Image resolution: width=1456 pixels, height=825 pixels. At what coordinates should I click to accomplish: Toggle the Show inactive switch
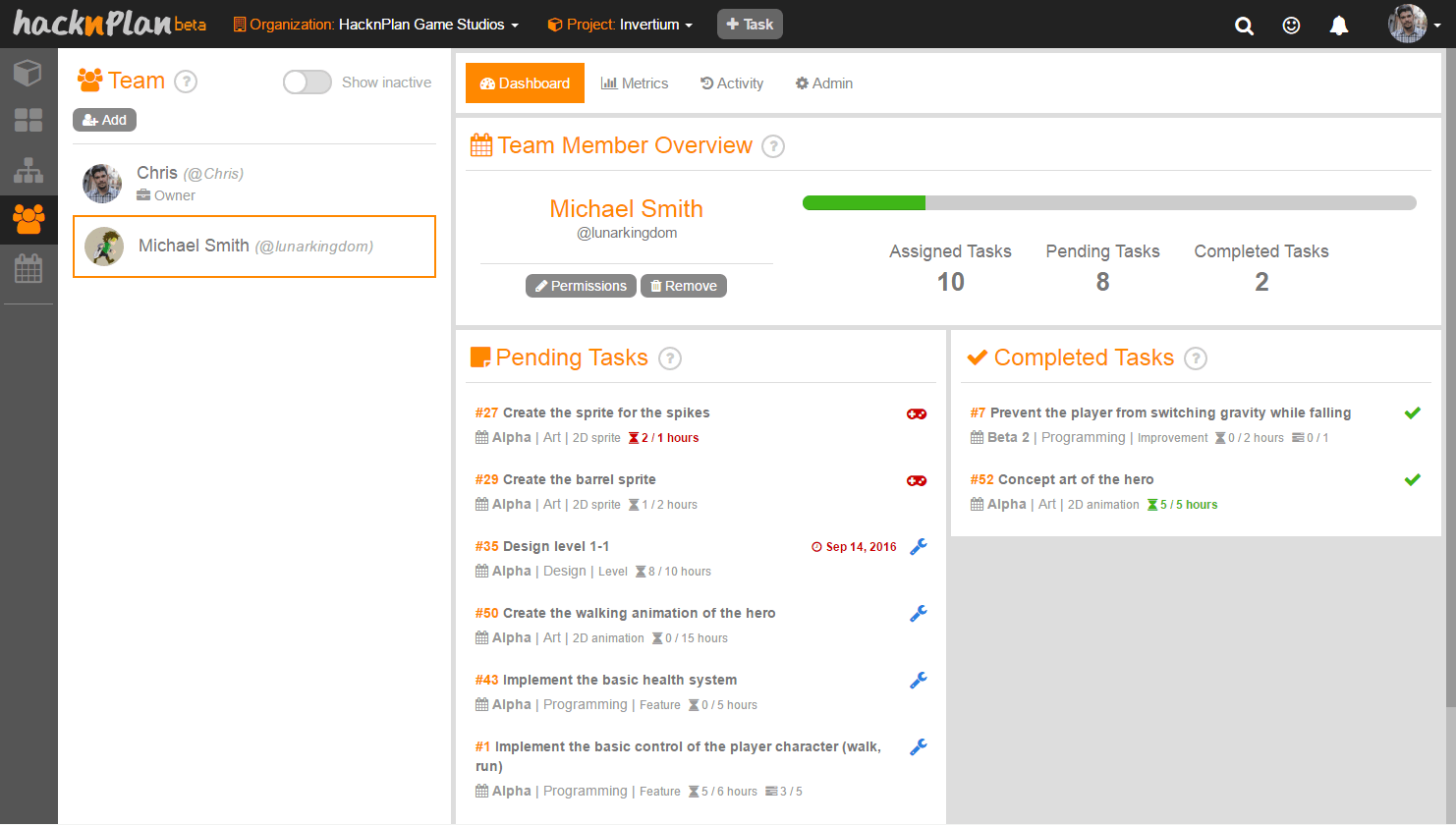point(308,82)
